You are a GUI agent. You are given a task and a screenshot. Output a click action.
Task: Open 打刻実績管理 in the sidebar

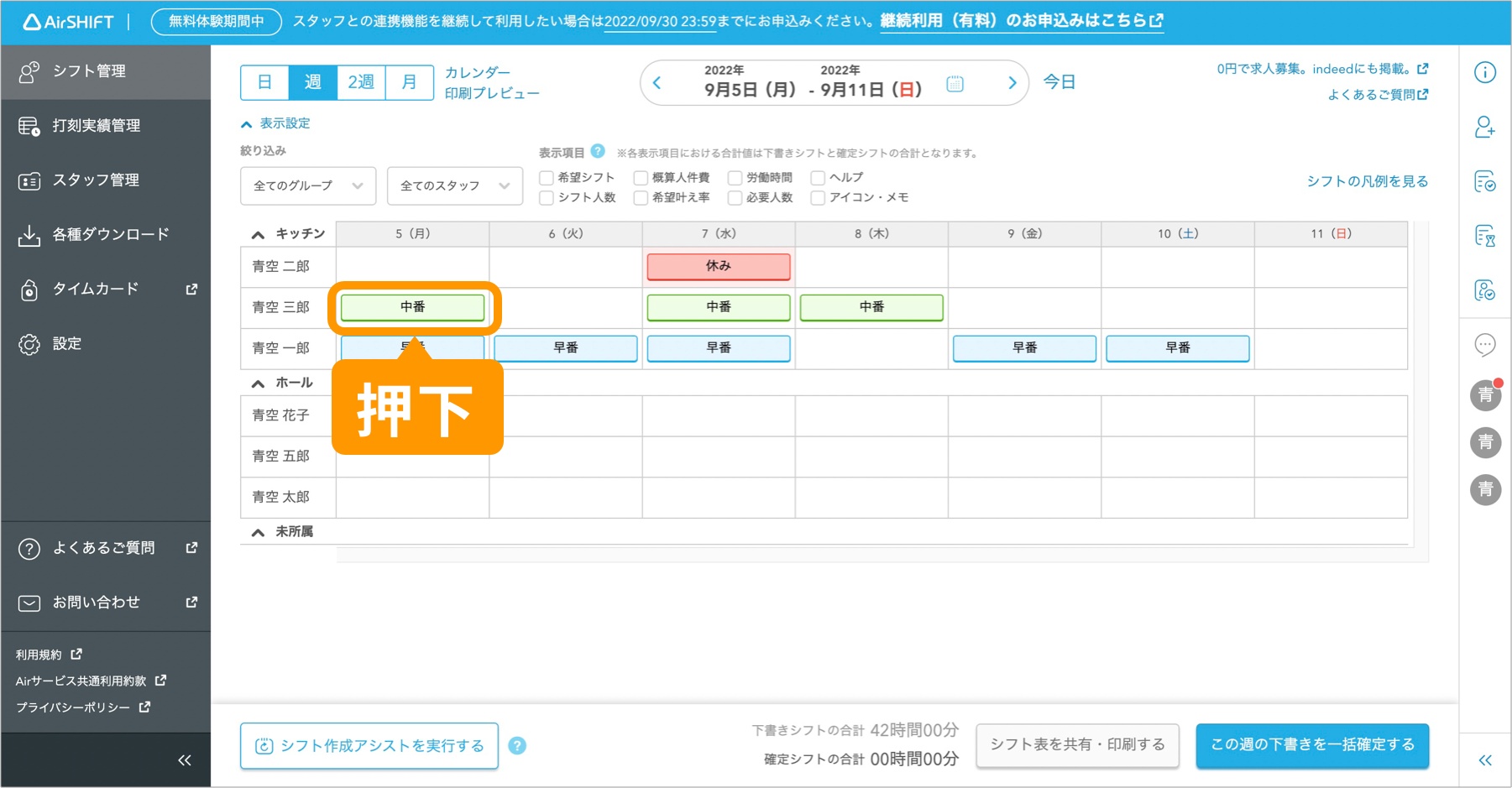(x=97, y=126)
